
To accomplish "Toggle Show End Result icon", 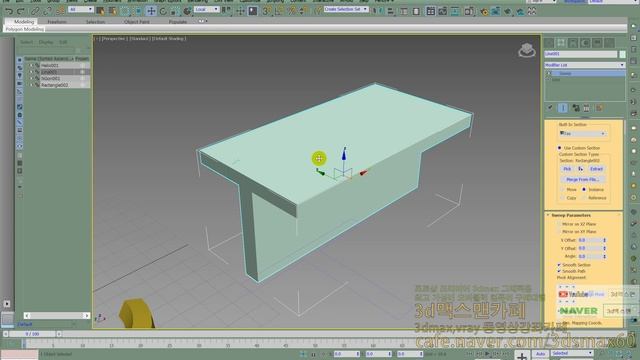I will pyautogui.click(x=563, y=108).
